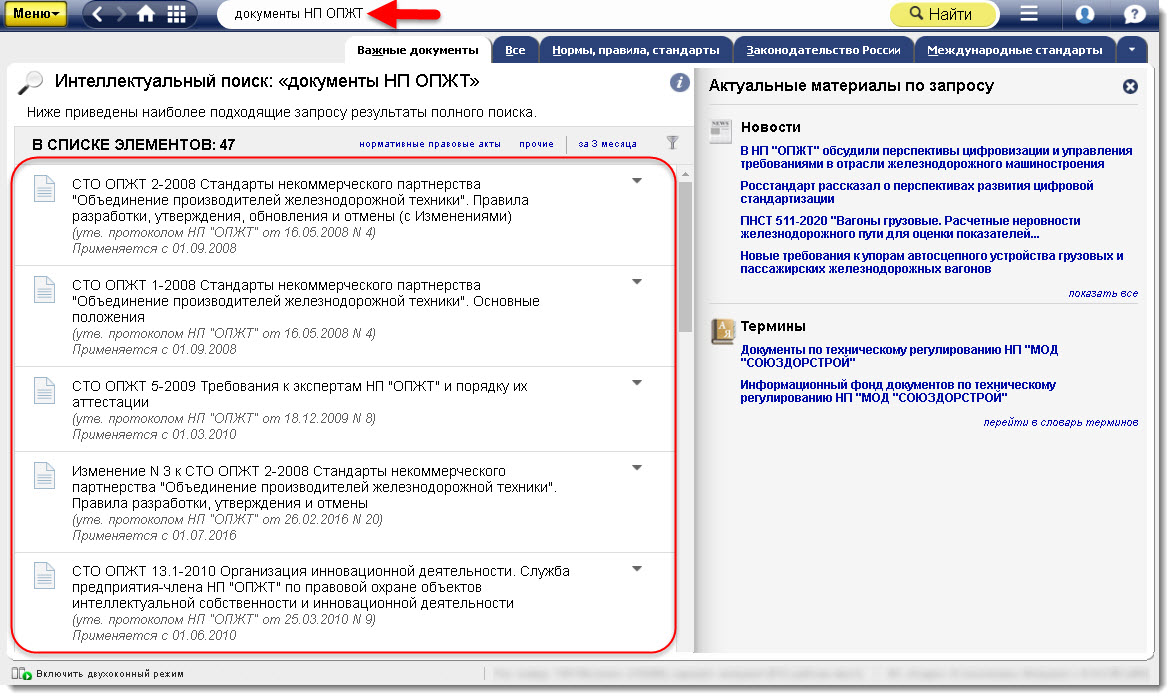1174x700 pixels.
Task: Open document СТО ОПЖТ 1-2008 Основные положения
Action: point(305,301)
